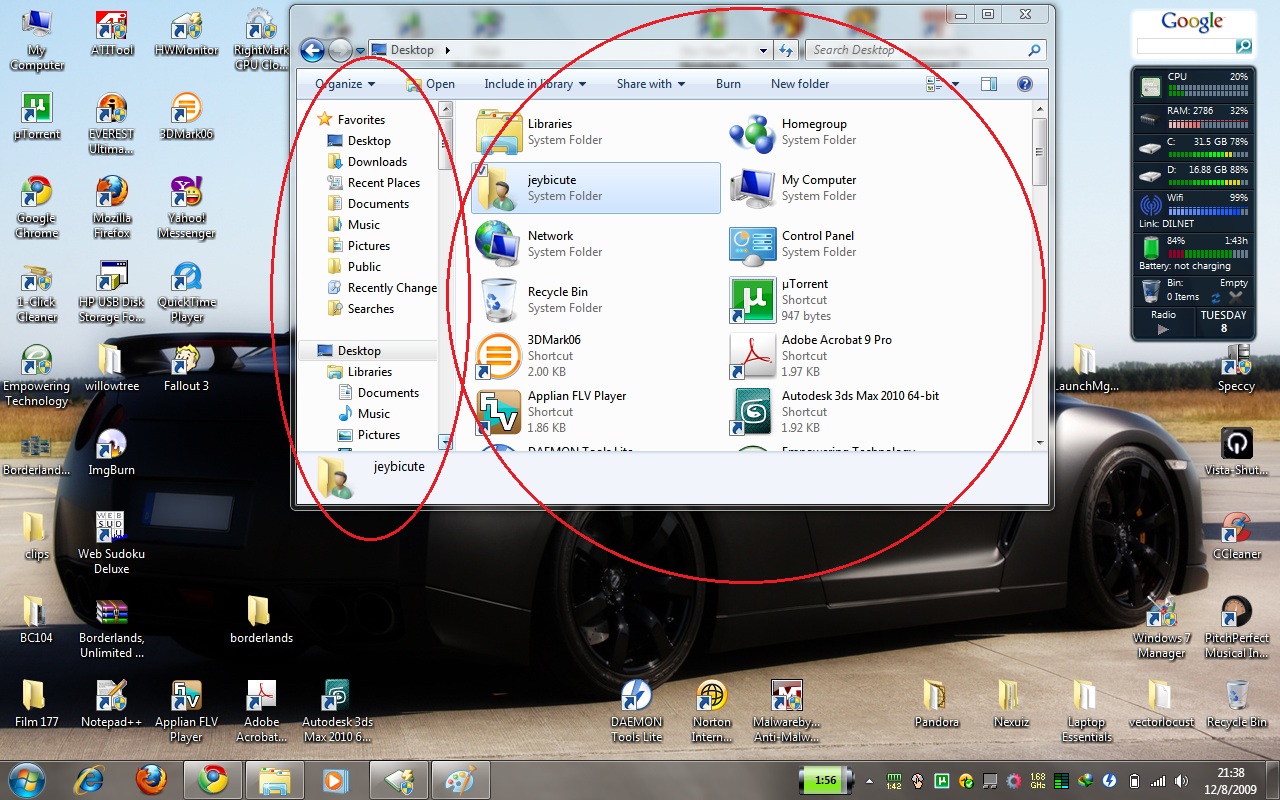Click the file list vertical scrollbar thumb

coord(1040,152)
